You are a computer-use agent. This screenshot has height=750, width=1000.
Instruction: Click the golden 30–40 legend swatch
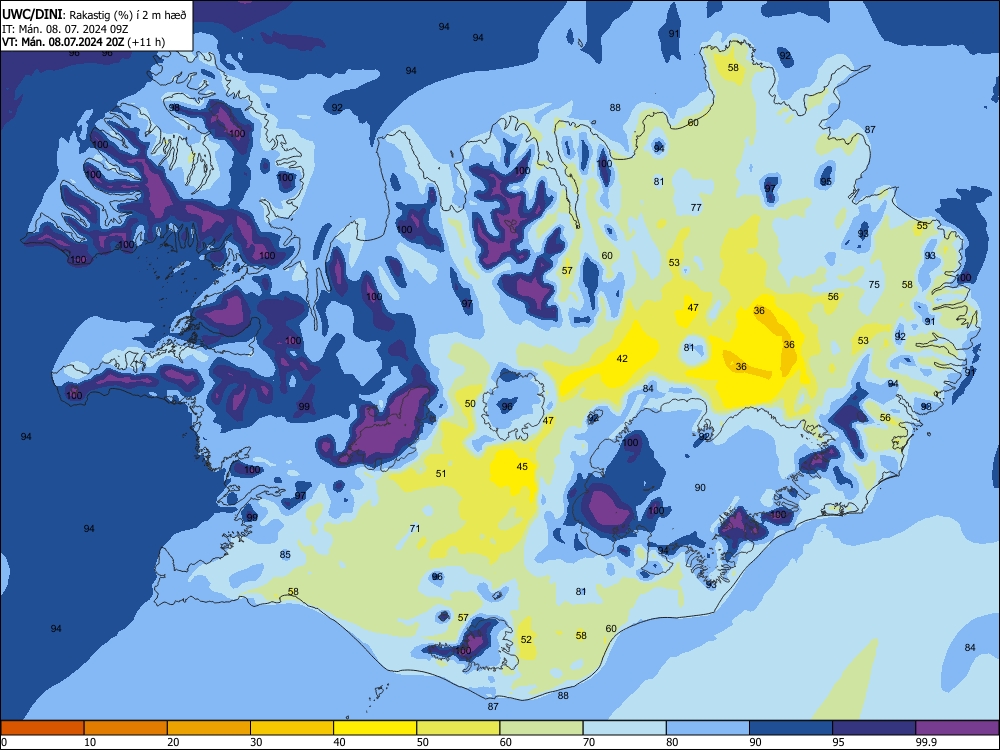(x=292, y=728)
